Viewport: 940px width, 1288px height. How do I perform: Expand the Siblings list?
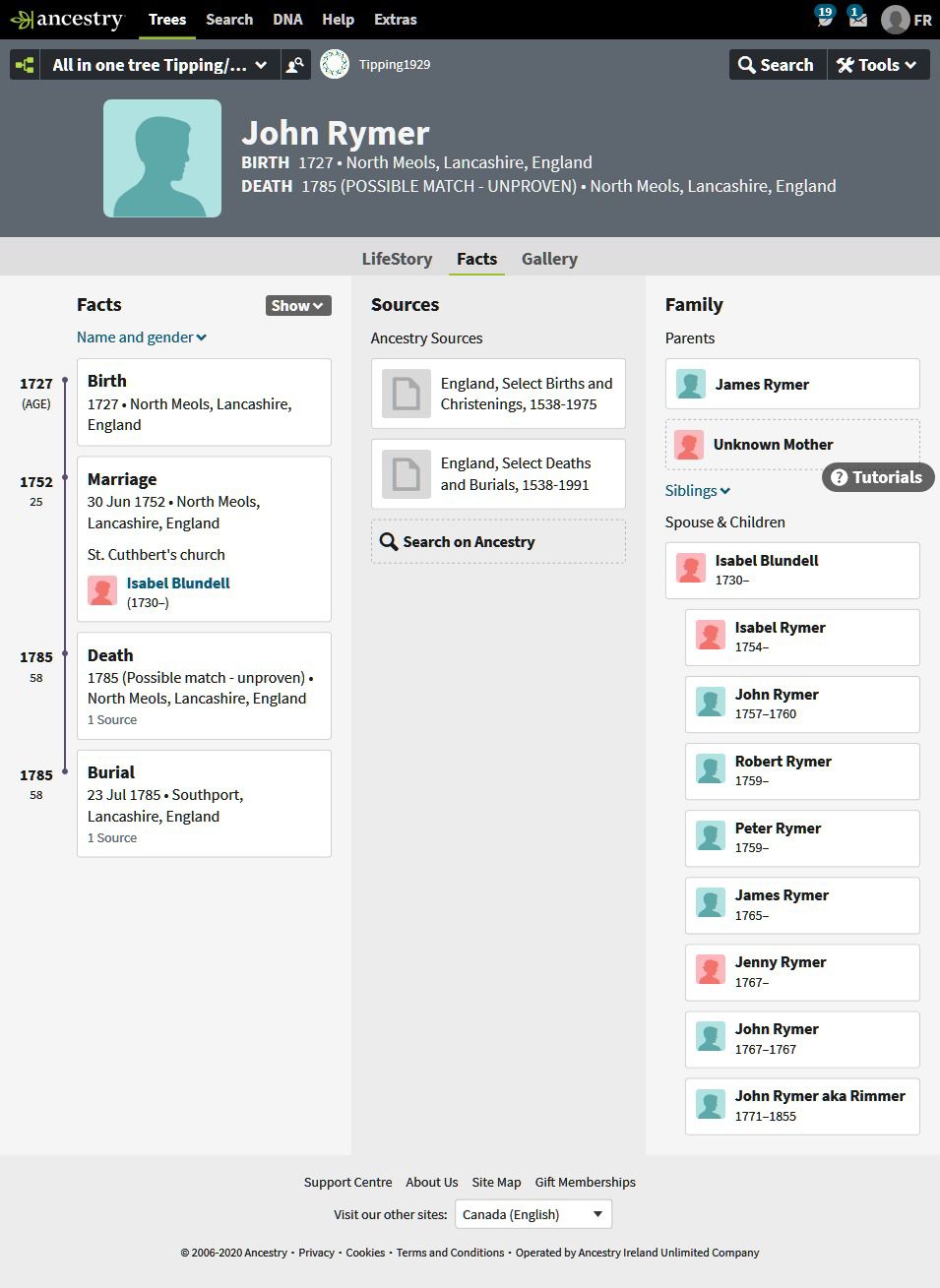[x=698, y=490]
